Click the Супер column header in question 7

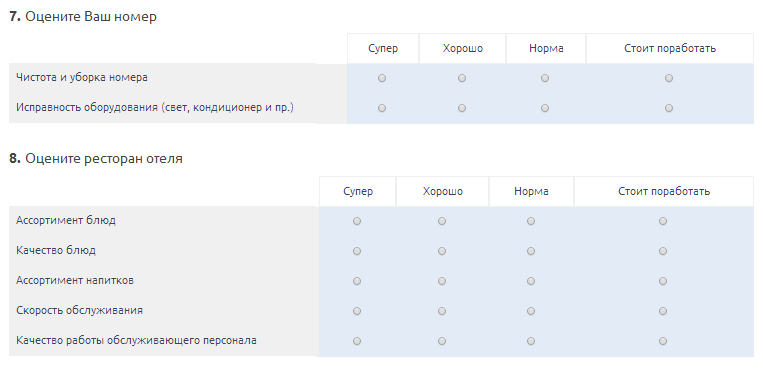coord(383,49)
